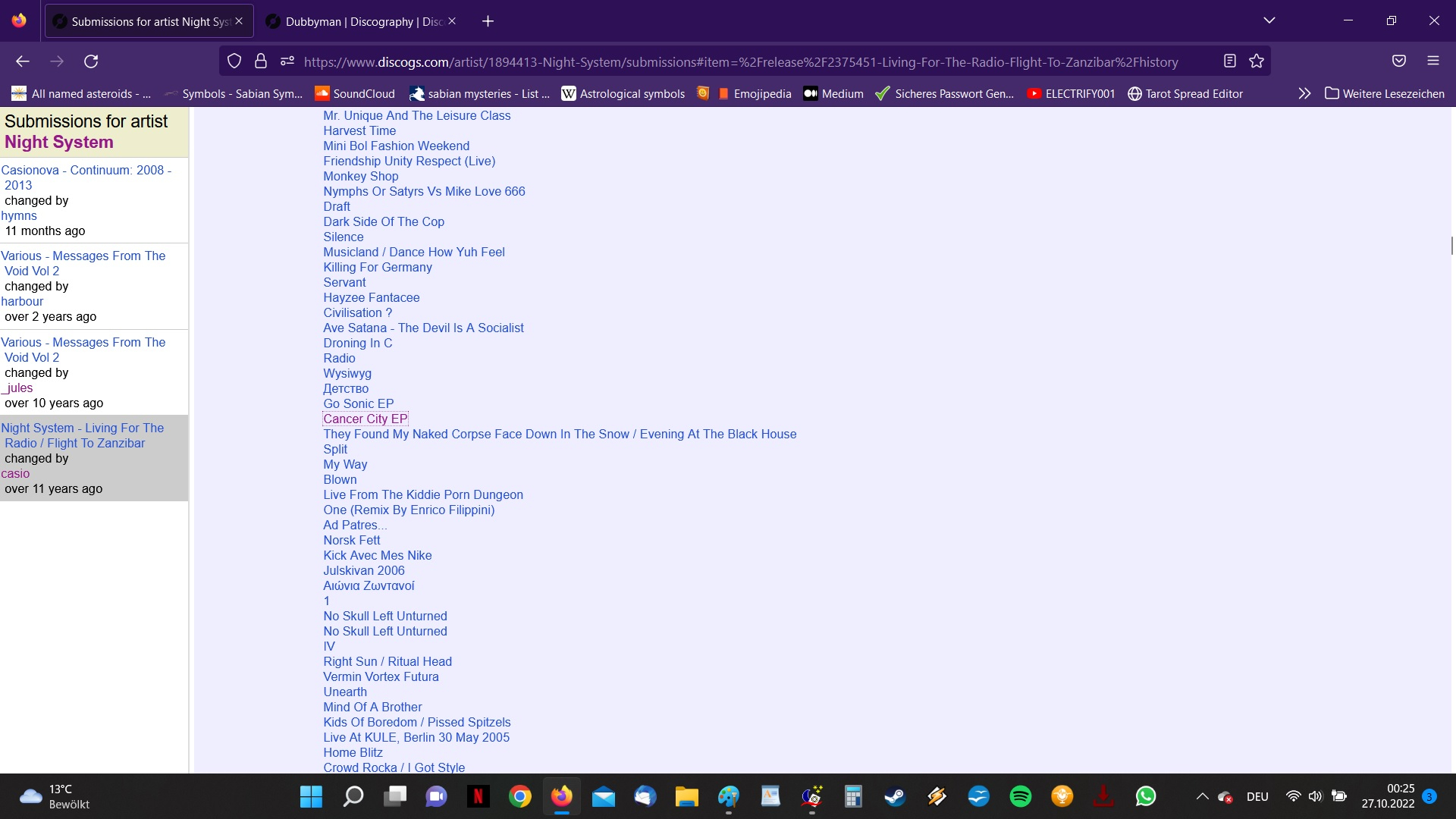Open the Cancer City EP link
Image resolution: width=1456 pixels, height=819 pixels.
click(366, 419)
